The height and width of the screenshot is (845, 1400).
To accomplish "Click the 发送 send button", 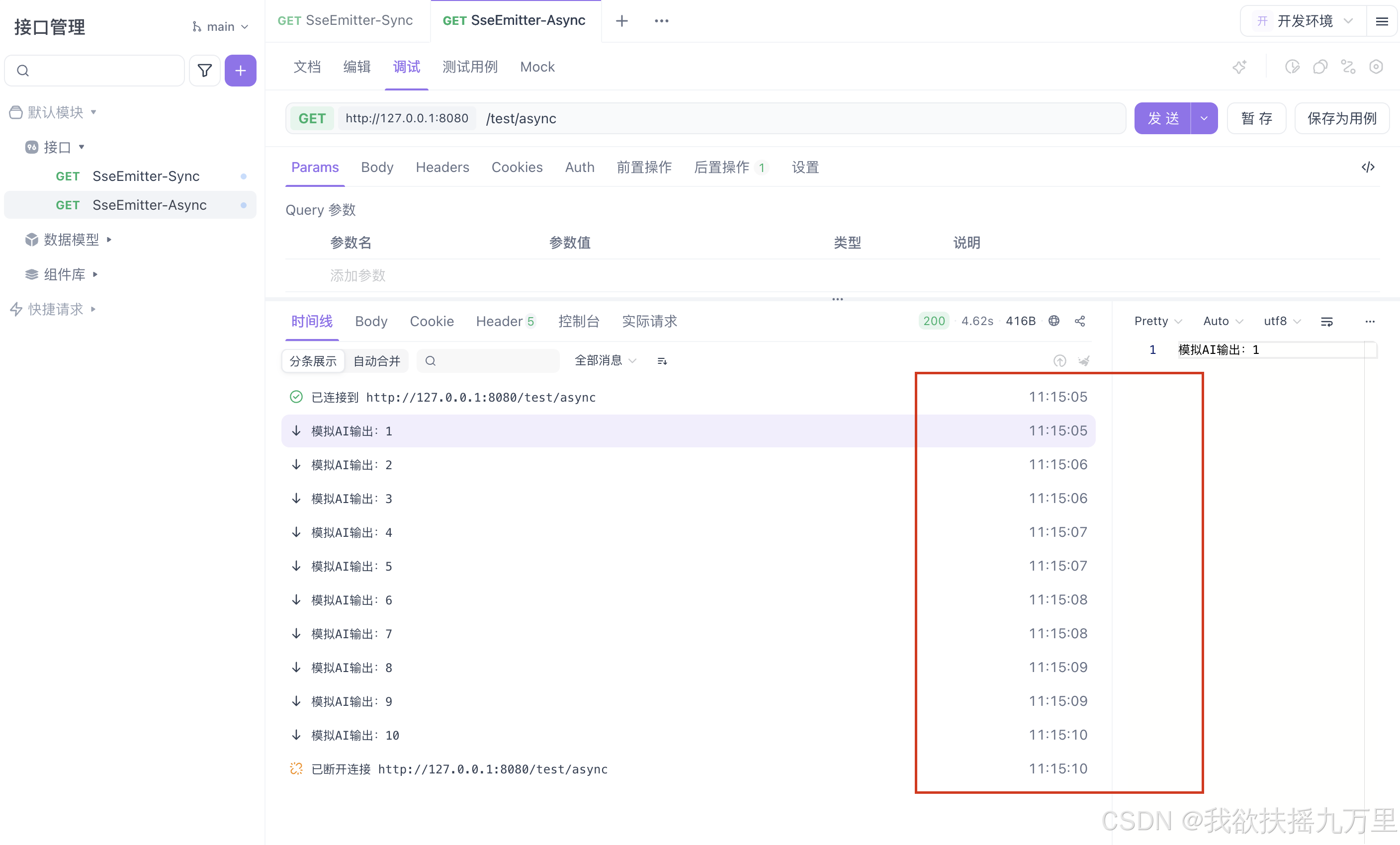I will point(1162,118).
